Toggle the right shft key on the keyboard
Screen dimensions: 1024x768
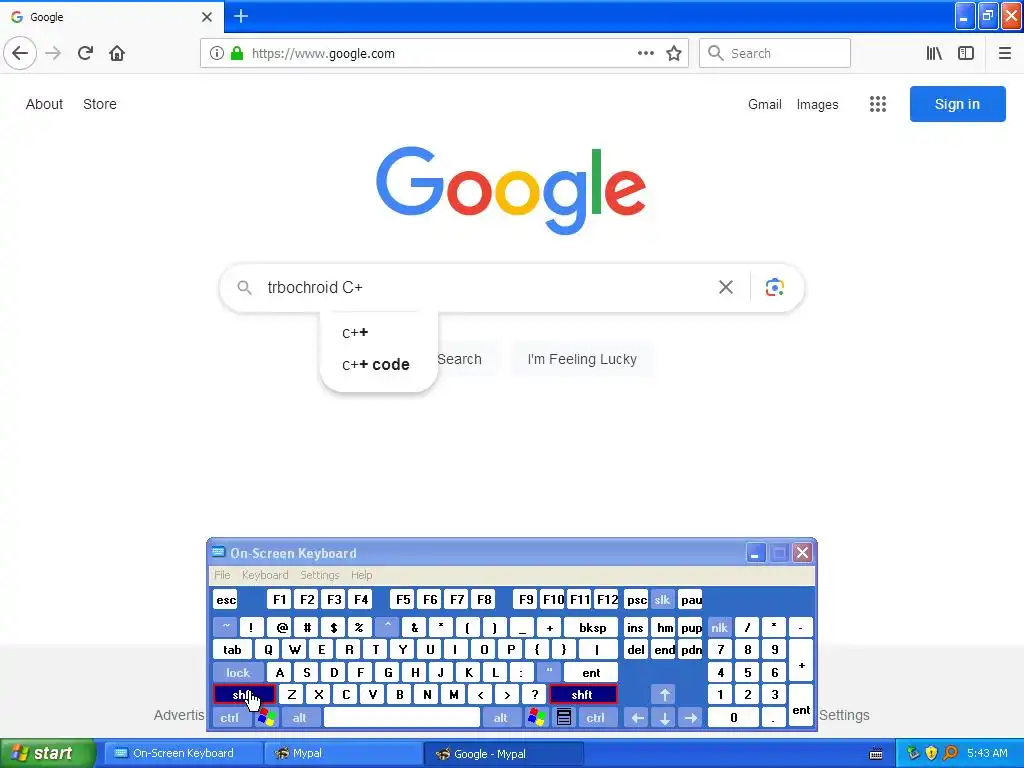point(583,695)
